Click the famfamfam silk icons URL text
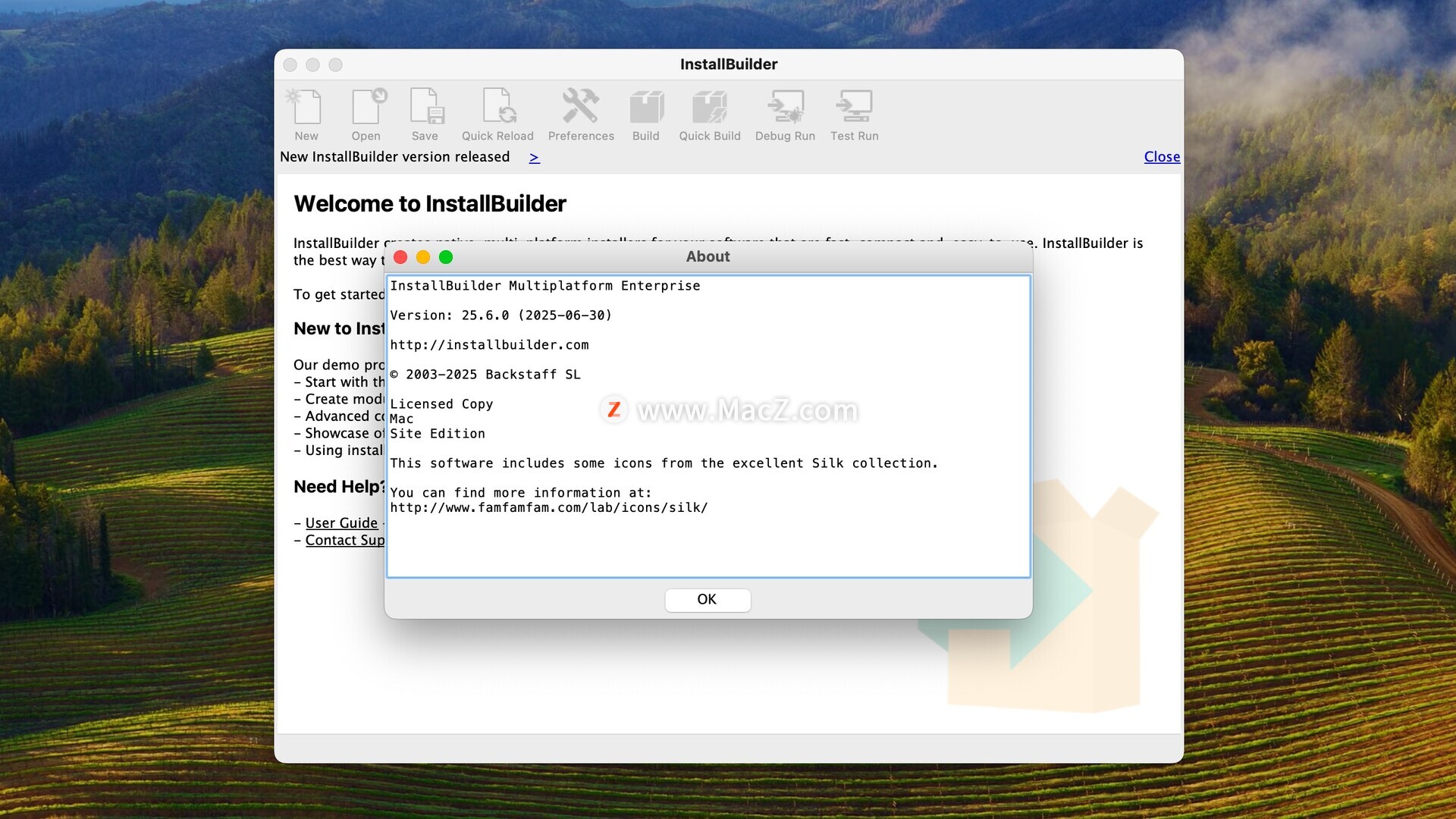 (x=549, y=508)
